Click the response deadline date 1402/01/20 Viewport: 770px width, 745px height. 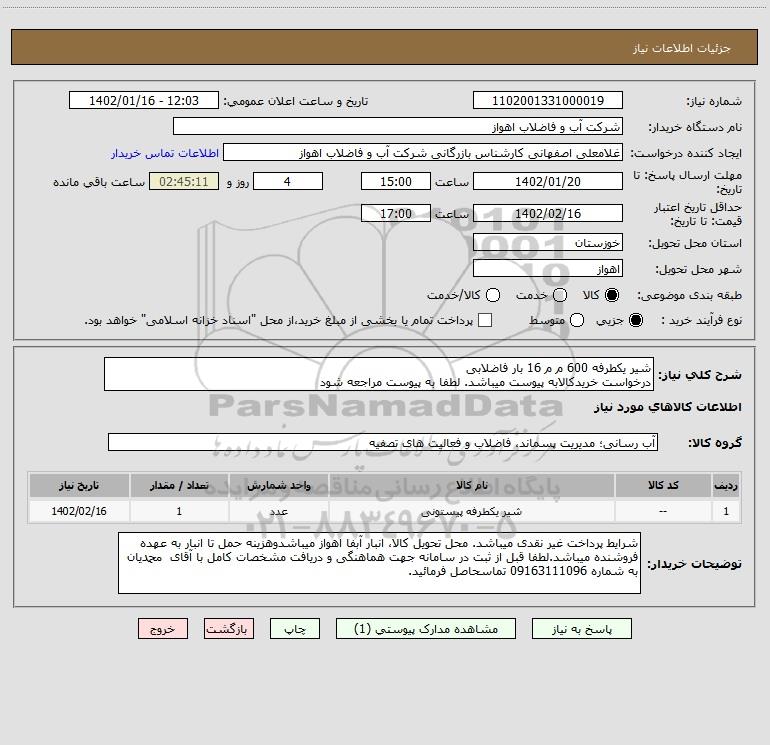point(548,181)
